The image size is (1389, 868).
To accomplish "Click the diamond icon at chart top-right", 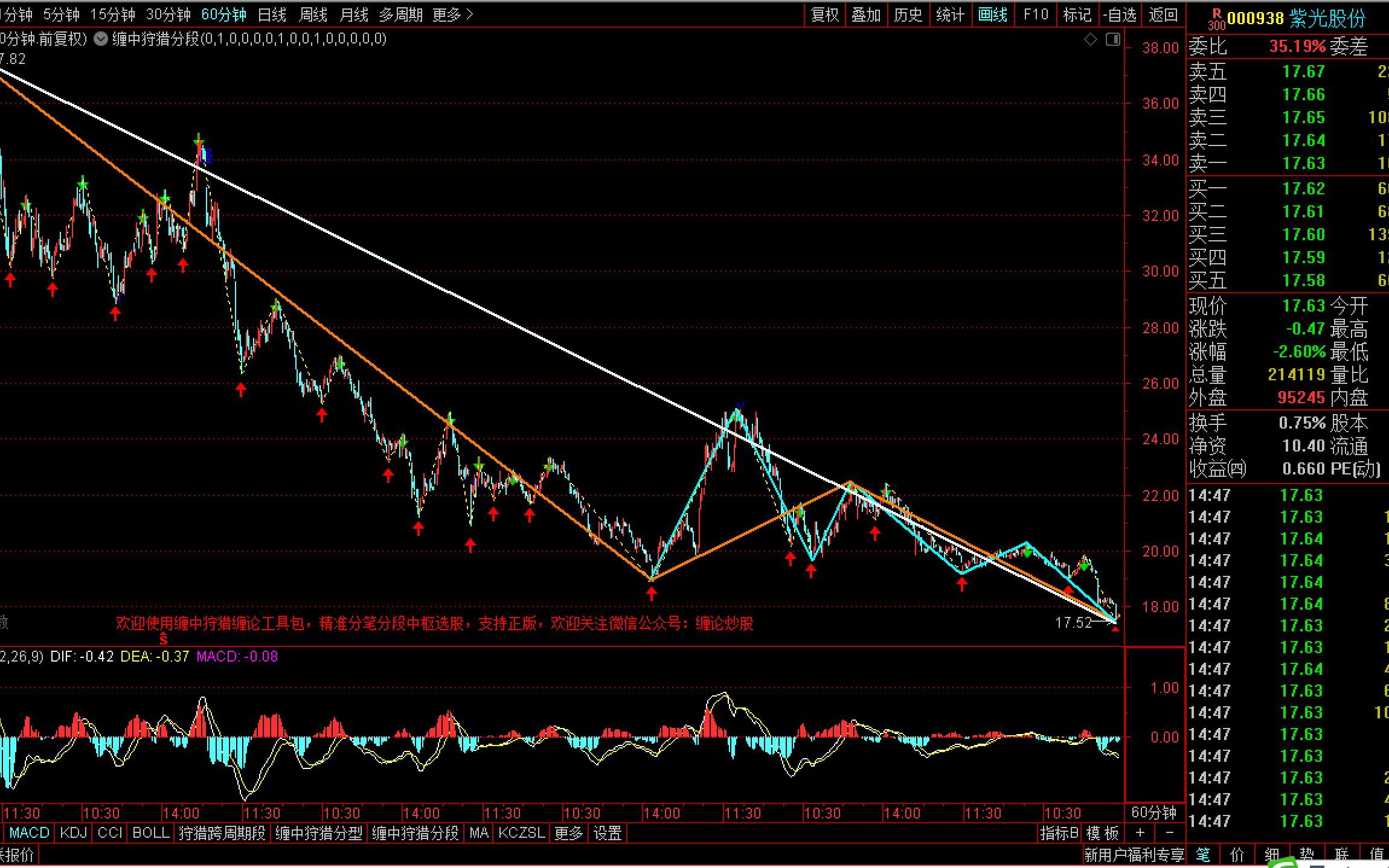I will (1091, 40).
